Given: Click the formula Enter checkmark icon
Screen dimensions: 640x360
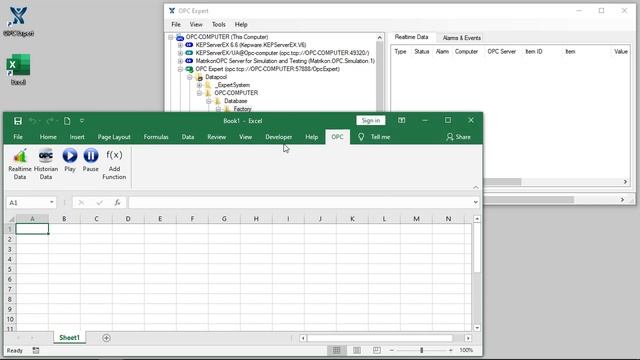Looking at the screenshot, I should coord(100,202).
